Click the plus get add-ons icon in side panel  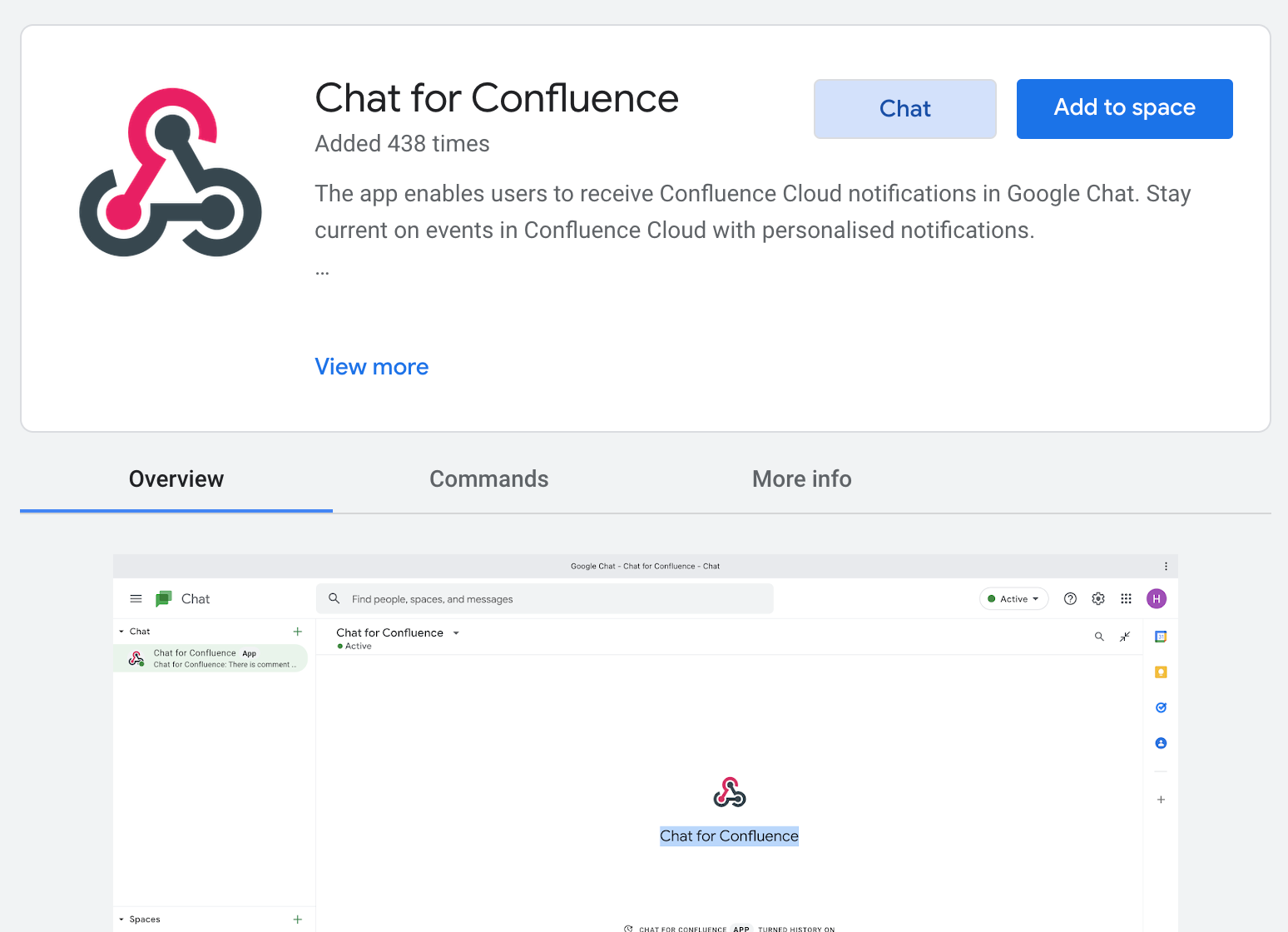[x=1161, y=800]
